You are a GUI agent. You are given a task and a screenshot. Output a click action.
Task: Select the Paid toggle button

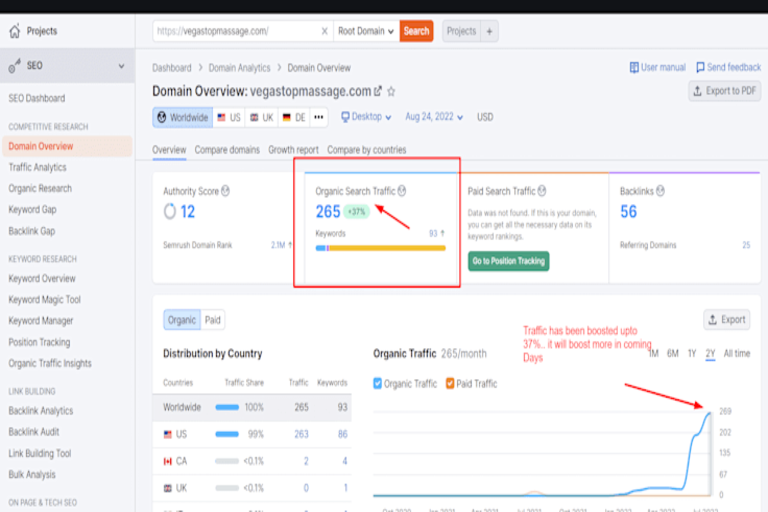[x=213, y=320]
